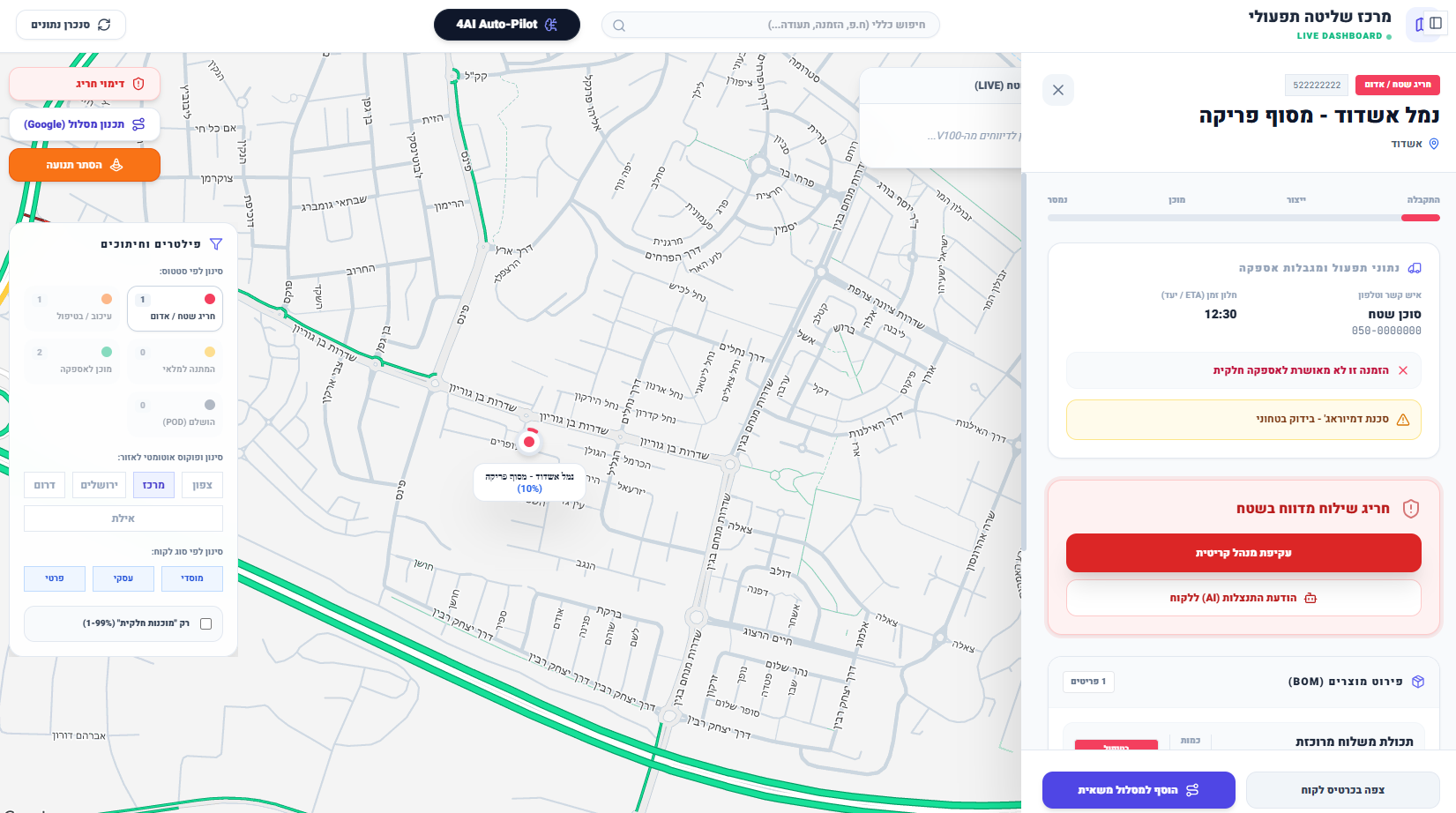Click the חריג שטח / אדום status badge
Image resolution: width=1456 pixels, height=813 pixels.
coord(1398,85)
